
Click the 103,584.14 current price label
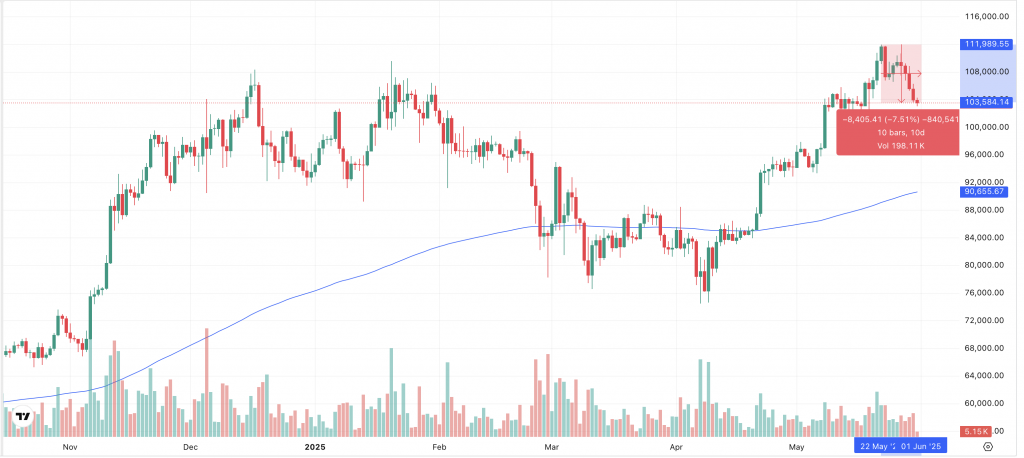[x=985, y=102]
